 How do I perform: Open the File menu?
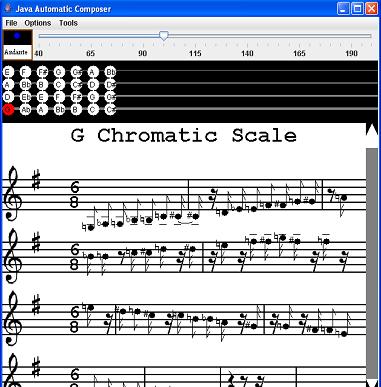point(11,23)
